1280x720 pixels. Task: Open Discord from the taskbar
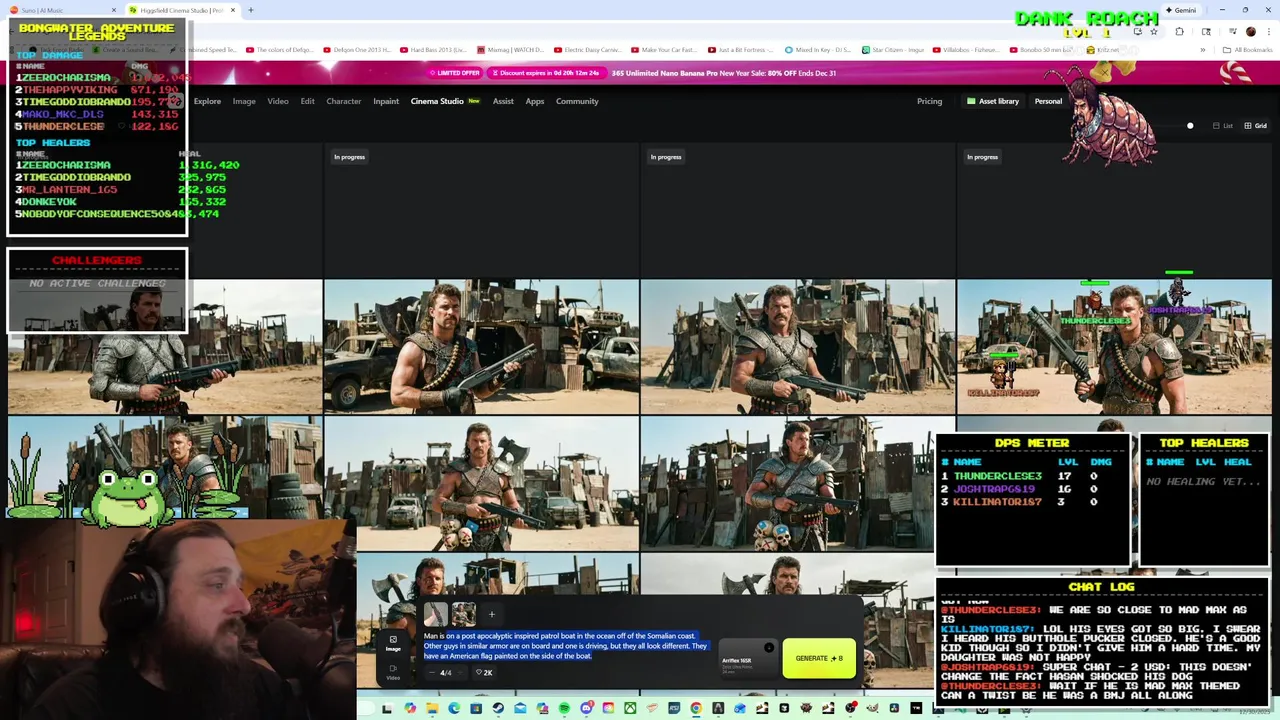pos(587,708)
